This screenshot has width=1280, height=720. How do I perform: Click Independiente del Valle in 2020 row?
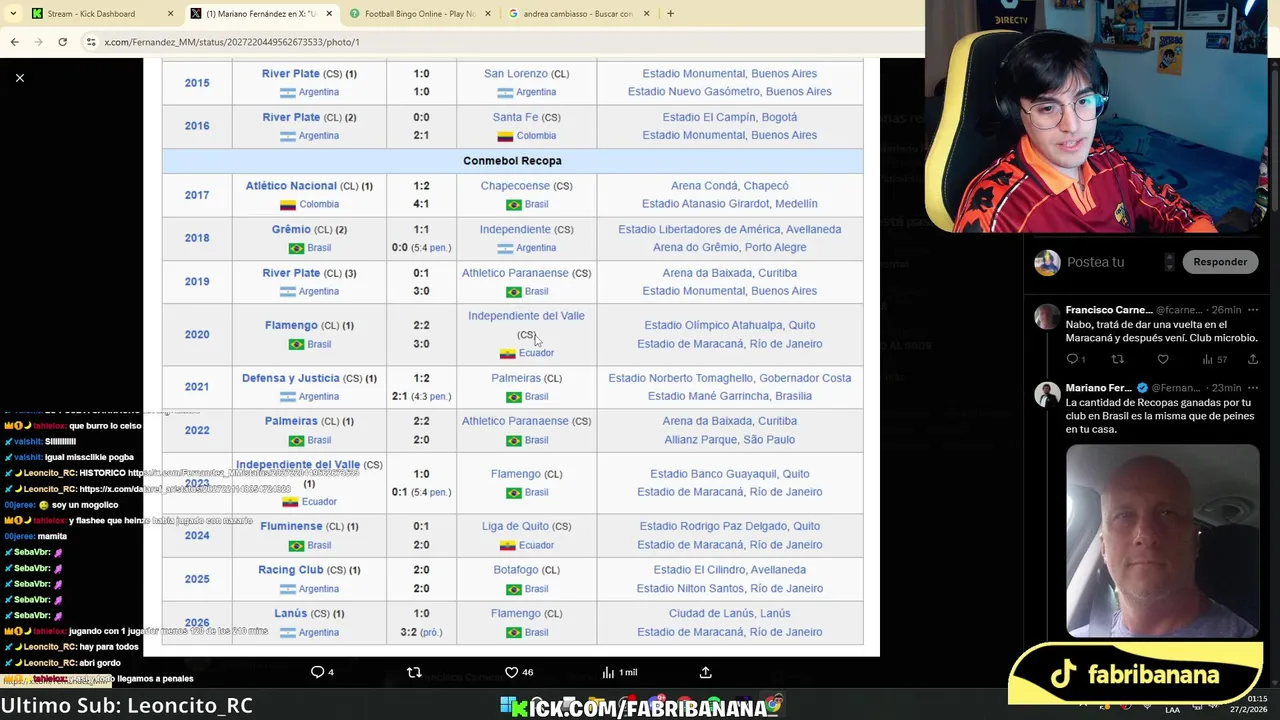pyautogui.click(x=526, y=316)
